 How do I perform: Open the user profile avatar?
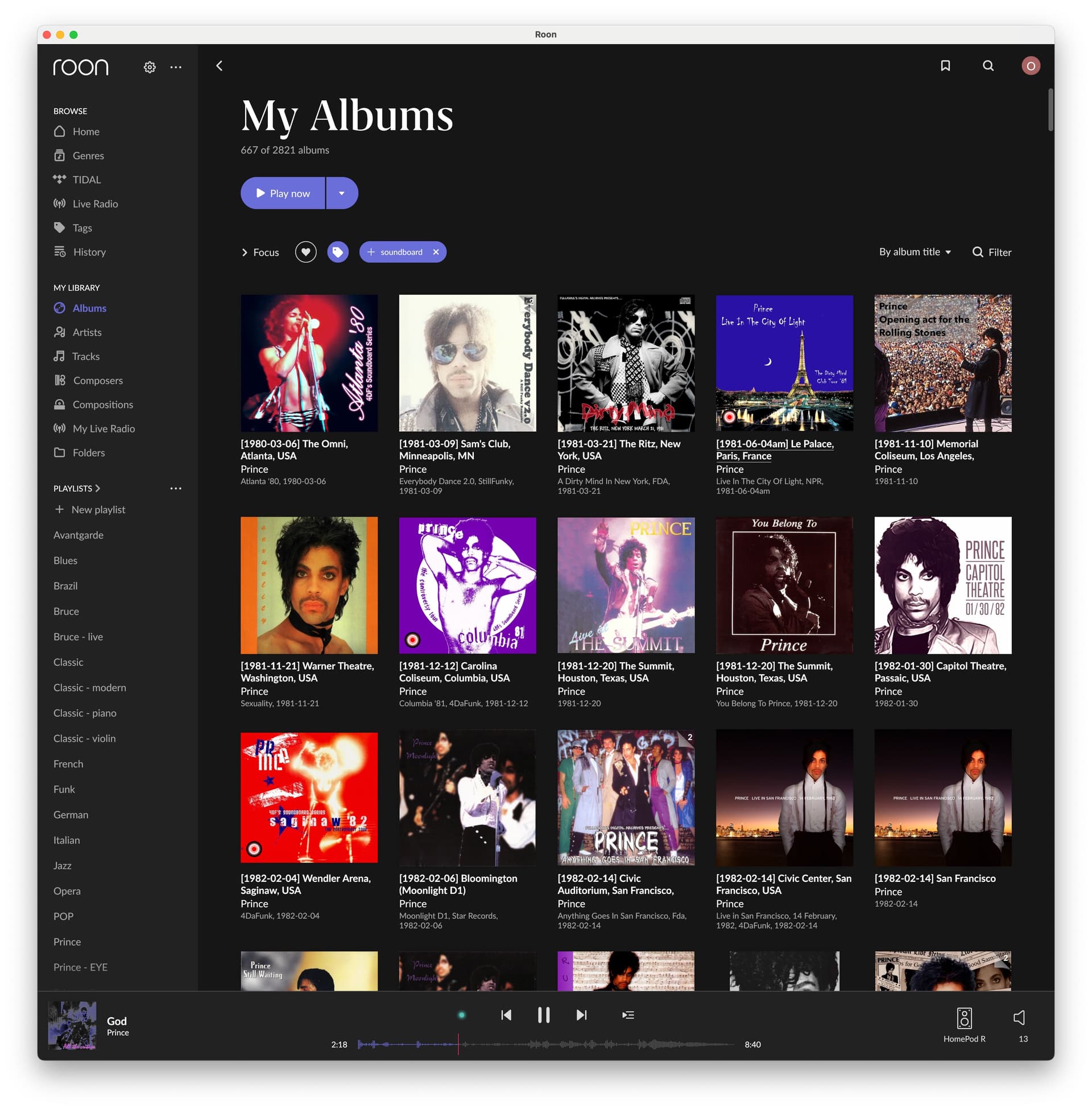pyautogui.click(x=1031, y=66)
